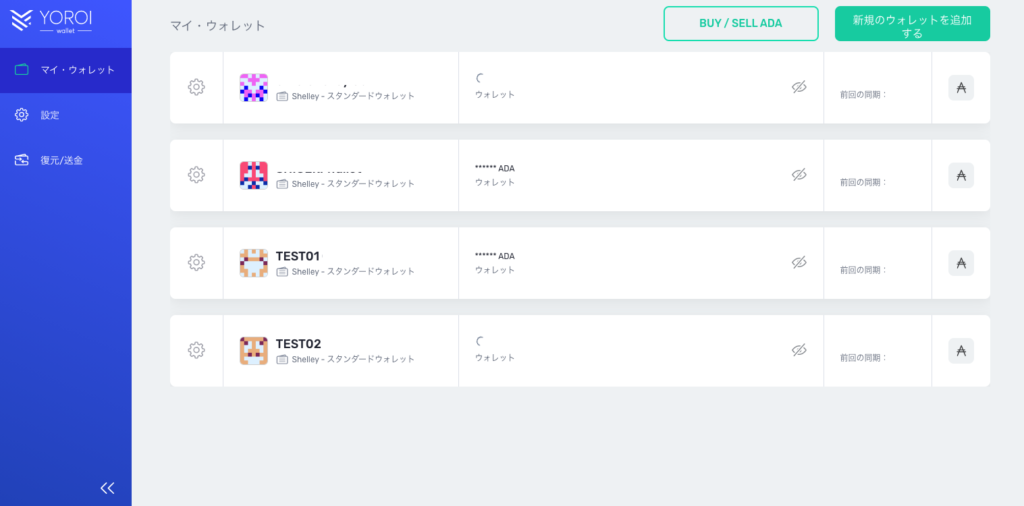1024x506 pixels.
Task: Open settings gear for TEST01 wallet
Action: (196, 262)
